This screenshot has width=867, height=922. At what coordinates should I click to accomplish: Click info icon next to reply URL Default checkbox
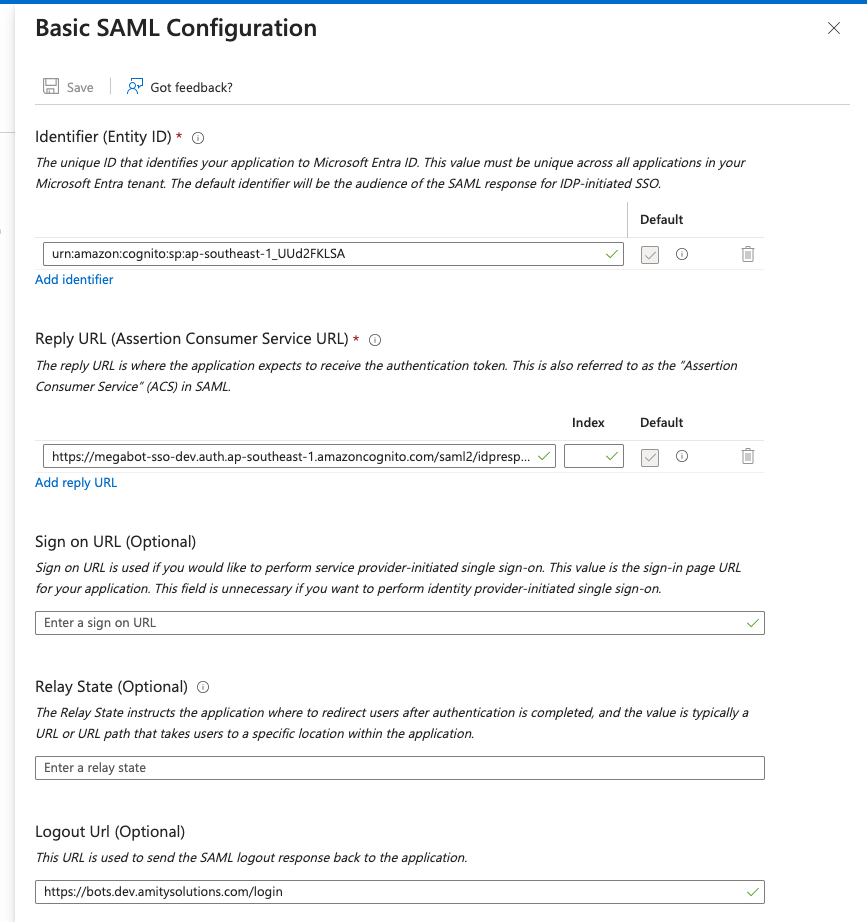(682, 456)
